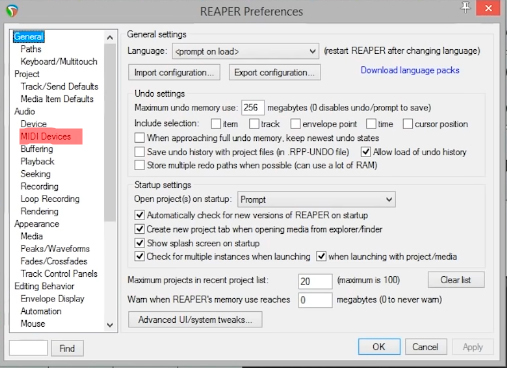The width and height of the screenshot is (507, 368).
Task: Toggle keep newest undo states checkbox
Action: point(139,138)
